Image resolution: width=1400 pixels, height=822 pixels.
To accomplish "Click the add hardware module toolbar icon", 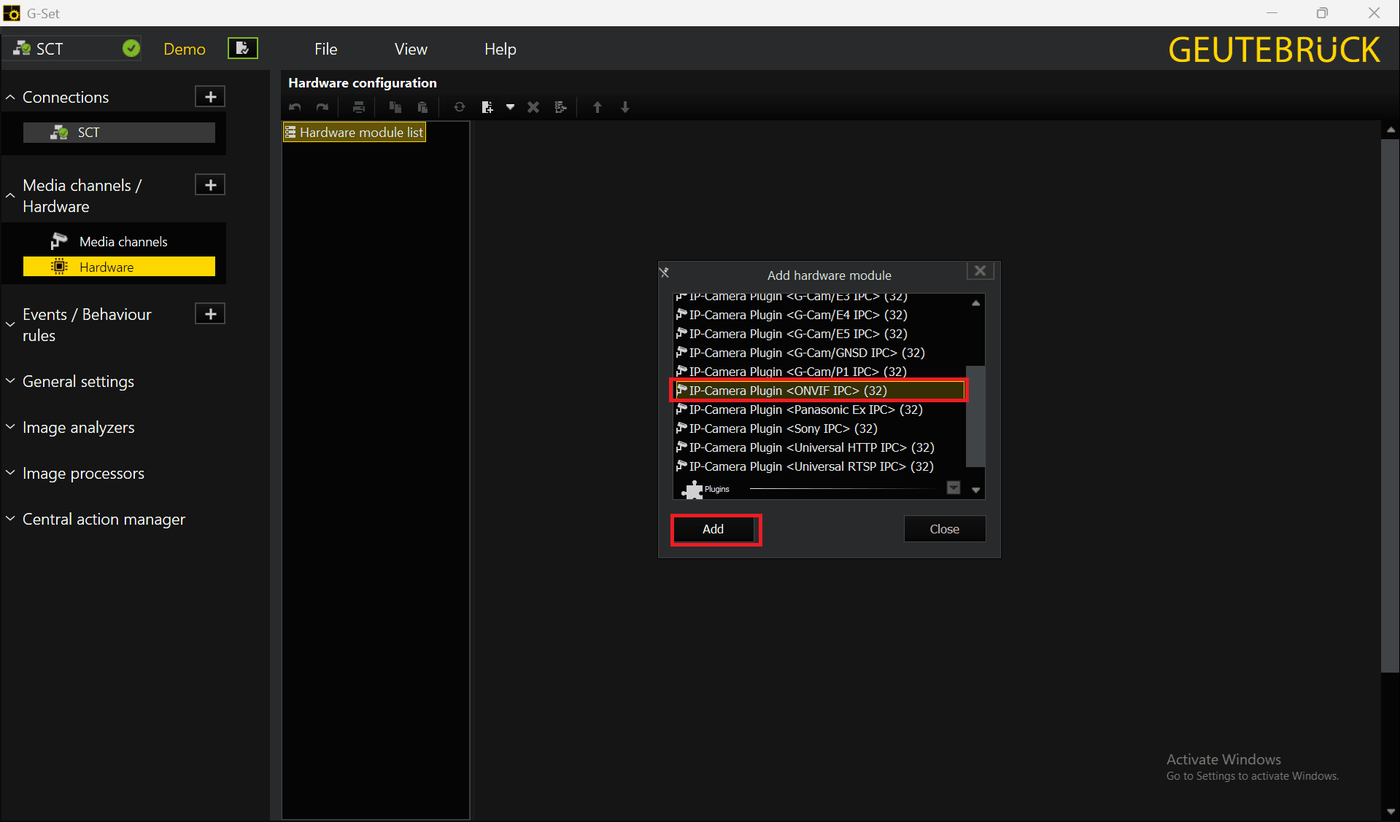I will pos(487,107).
